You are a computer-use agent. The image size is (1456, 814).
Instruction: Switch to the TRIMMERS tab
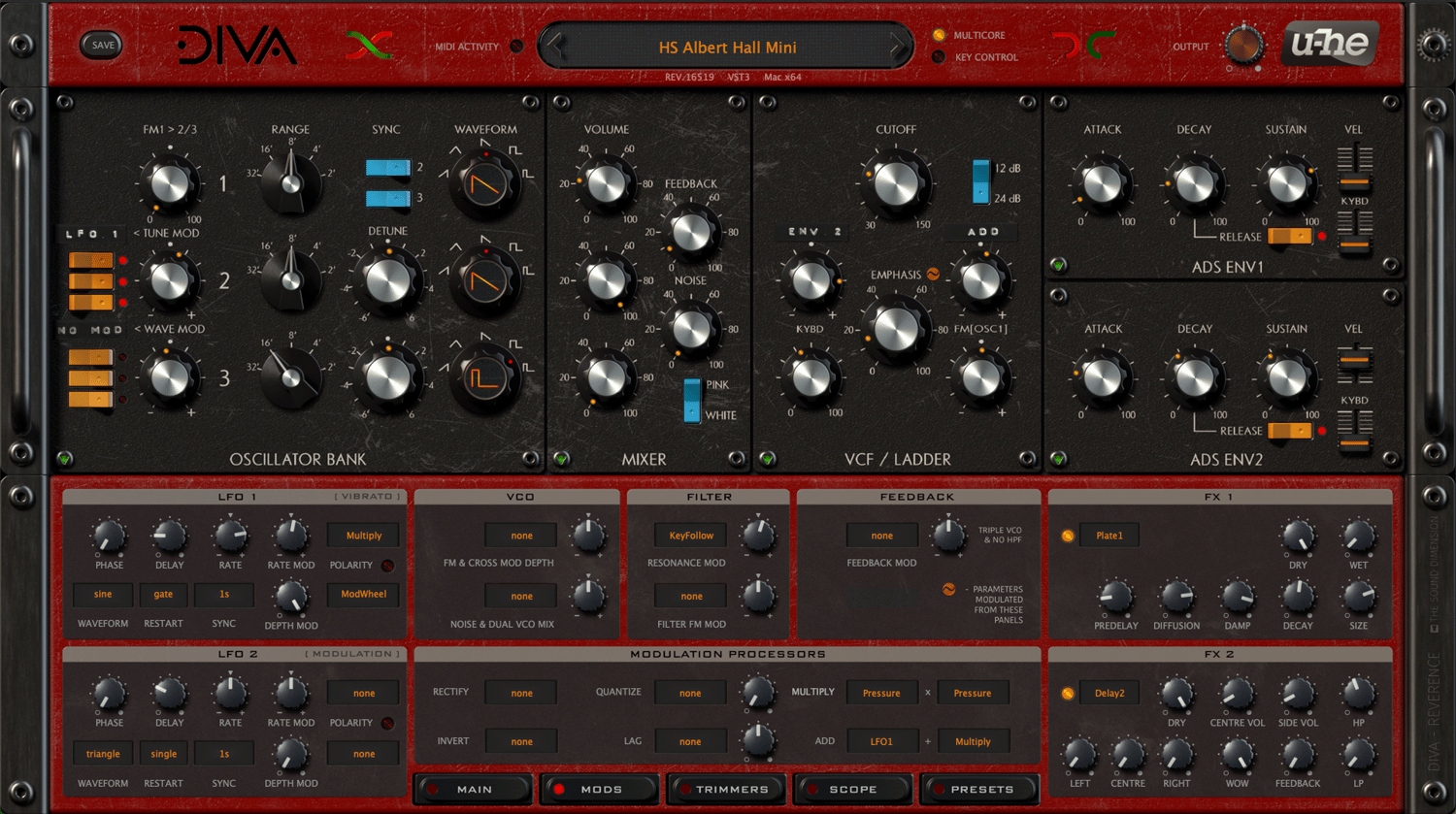(728, 790)
